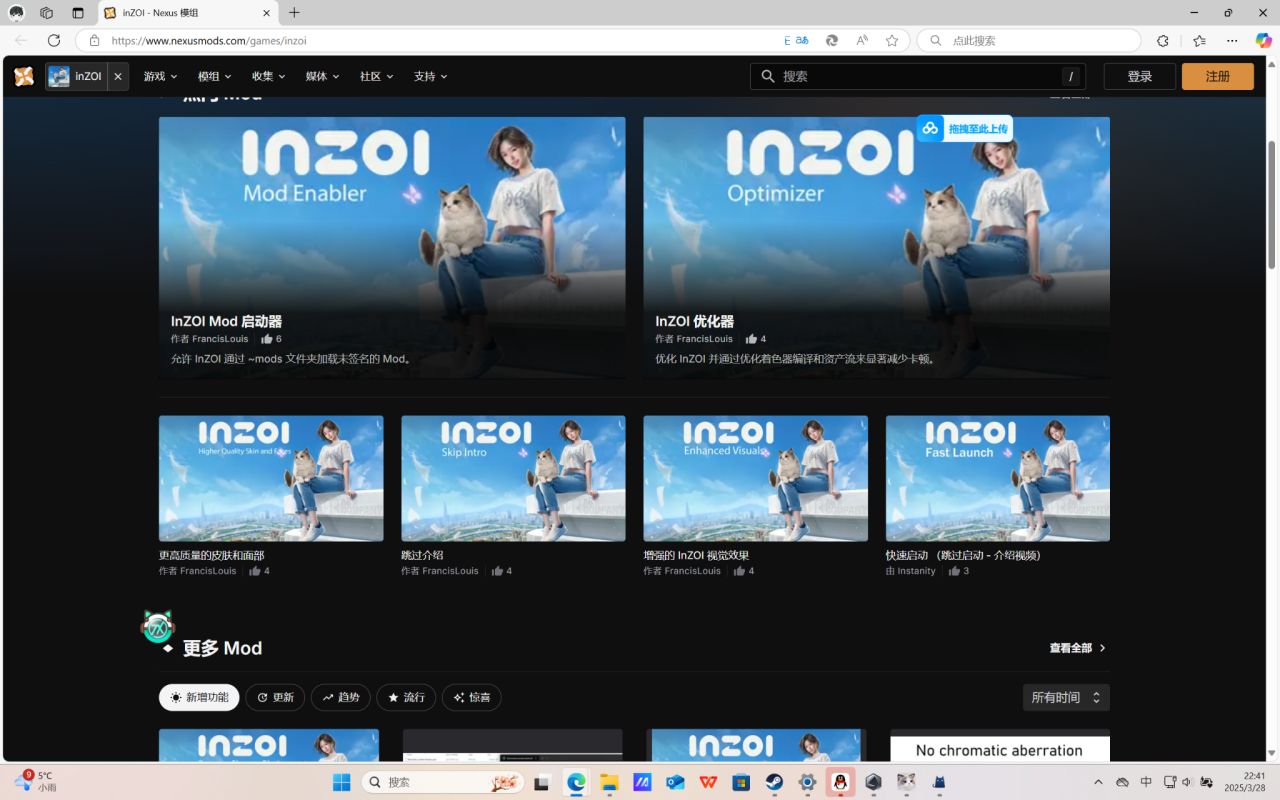Click 查看全部 next to 更多 Mod
The width and height of the screenshot is (1280, 800).
(1077, 648)
